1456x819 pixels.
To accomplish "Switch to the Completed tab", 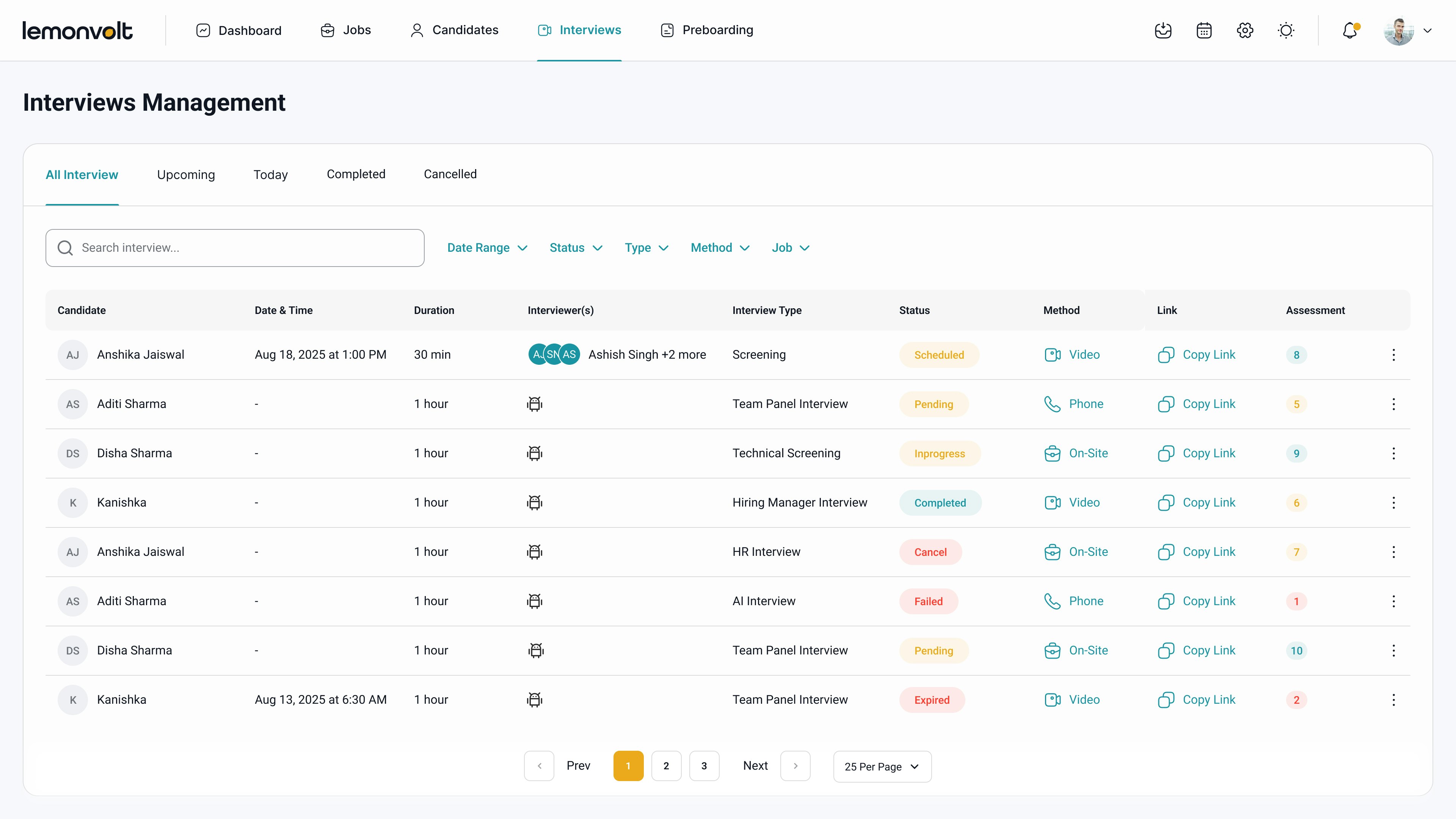I will click(356, 174).
